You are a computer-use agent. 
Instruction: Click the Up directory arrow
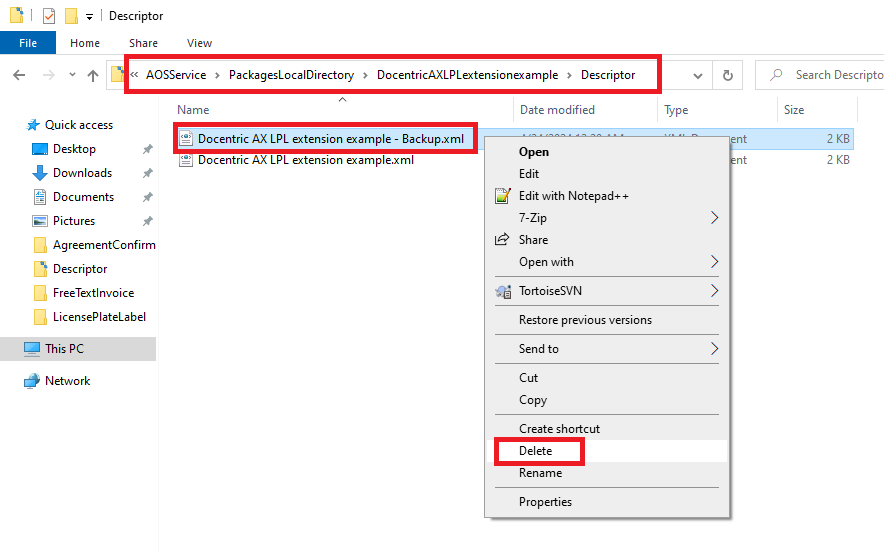click(x=93, y=75)
